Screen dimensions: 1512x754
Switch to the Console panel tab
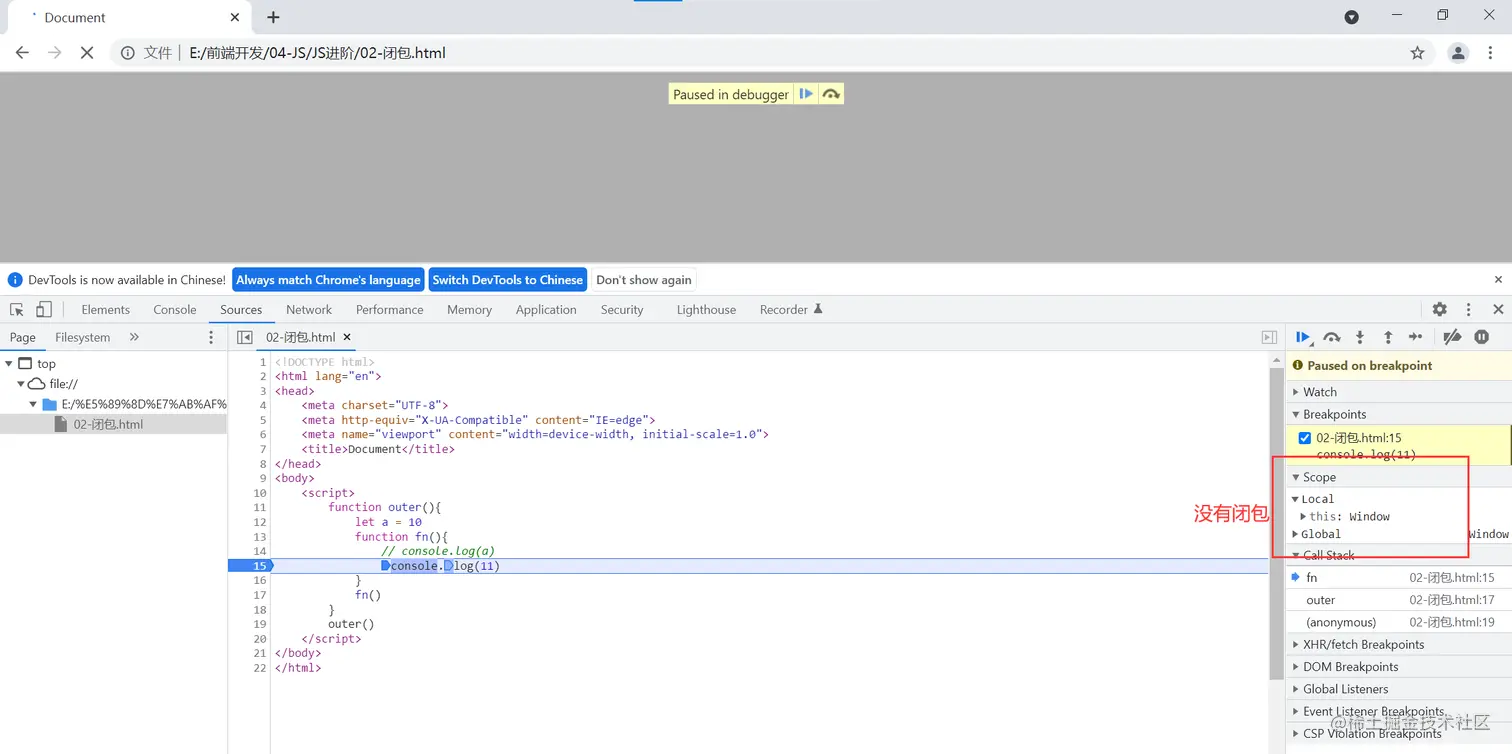click(x=175, y=310)
